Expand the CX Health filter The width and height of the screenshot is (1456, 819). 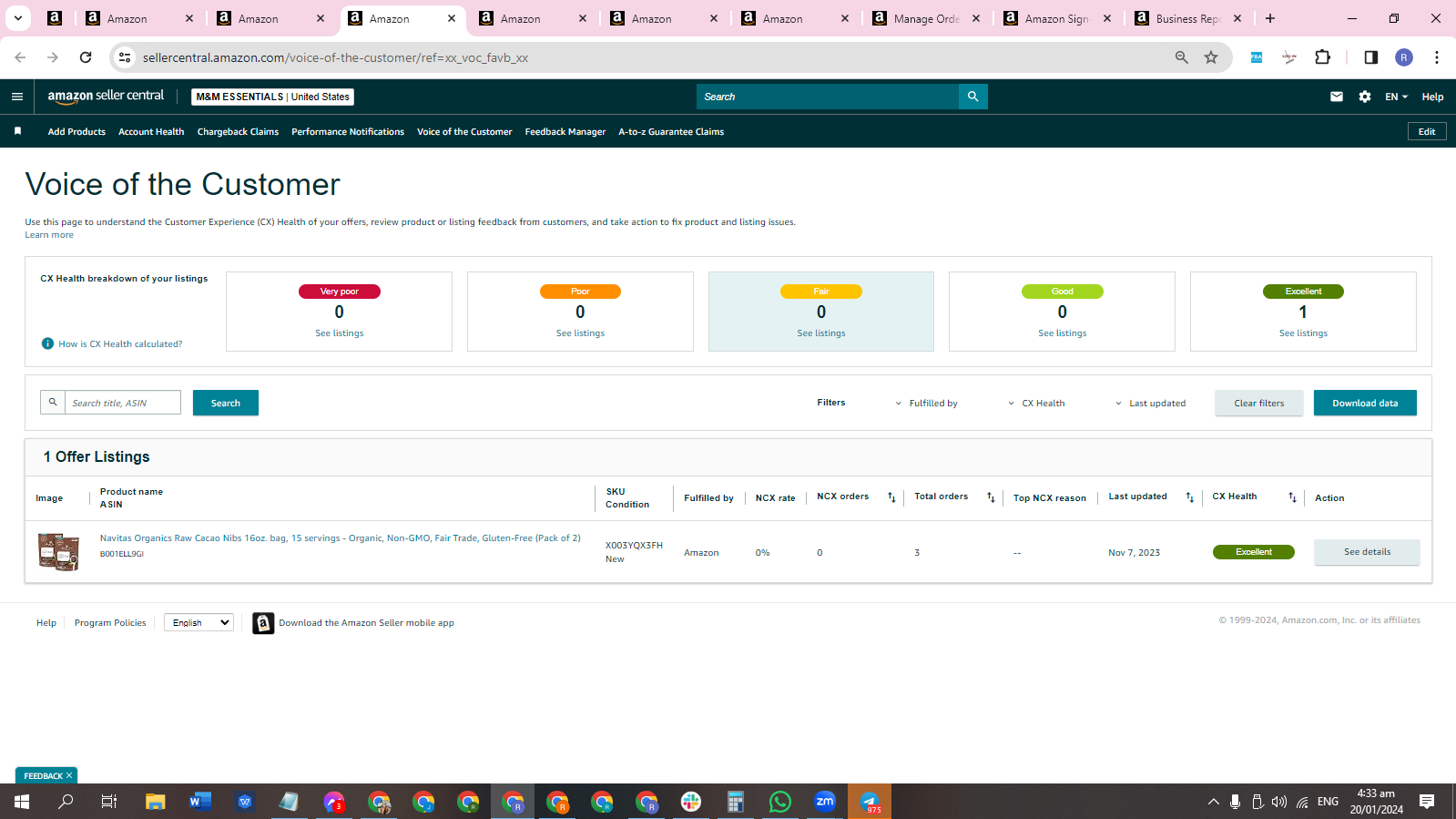pos(1036,404)
